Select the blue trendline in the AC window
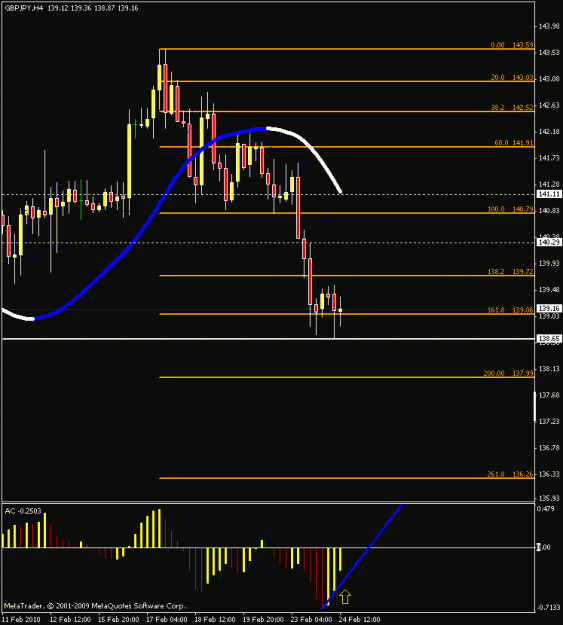The height and width of the screenshot is (625, 563). point(362,556)
